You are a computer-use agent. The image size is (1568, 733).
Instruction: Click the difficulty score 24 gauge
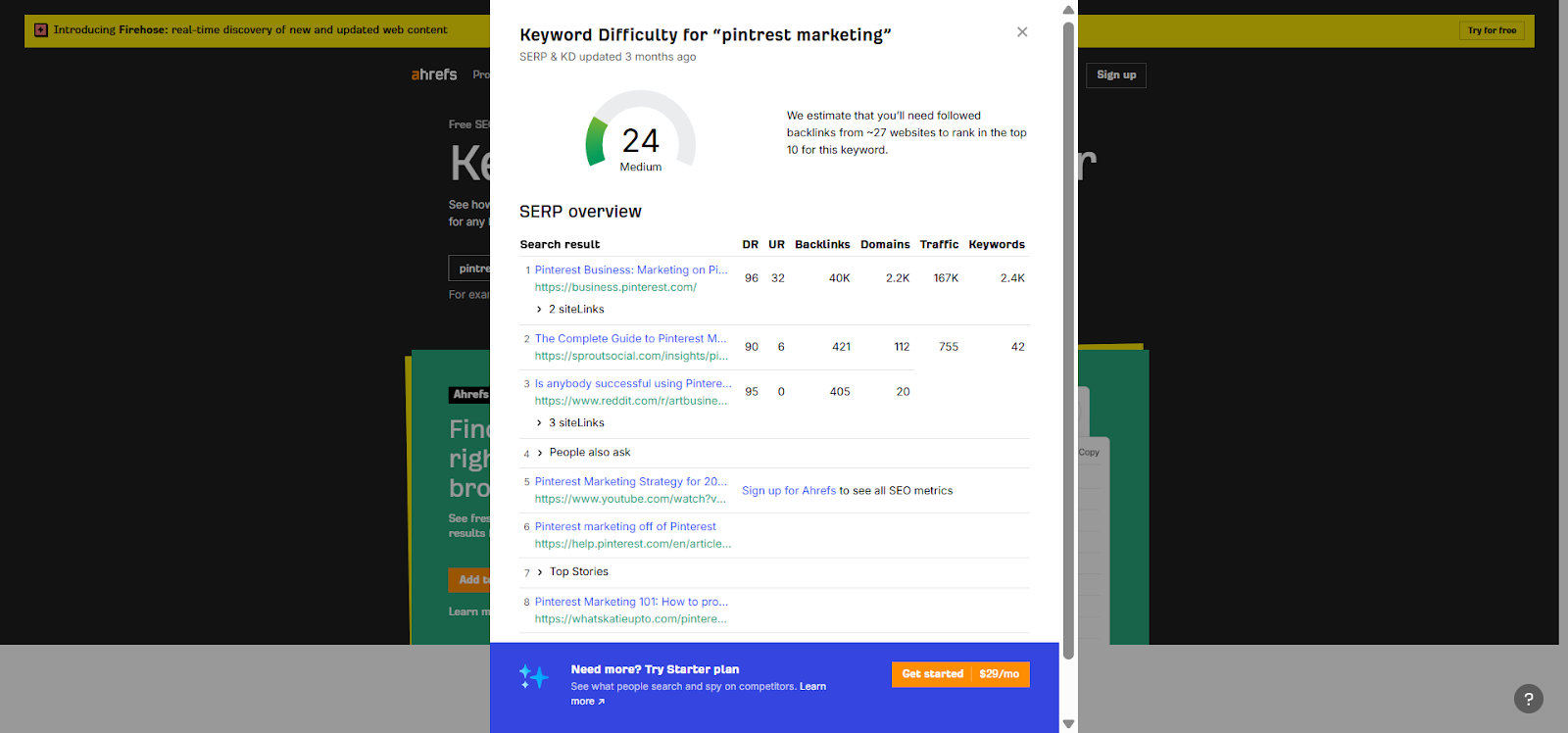(641, 132)
